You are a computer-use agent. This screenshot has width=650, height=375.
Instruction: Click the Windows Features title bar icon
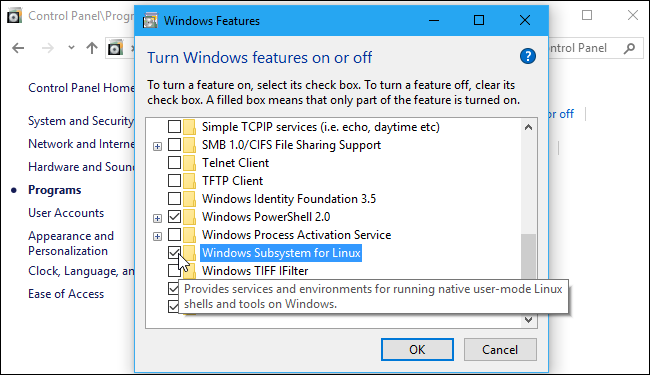[150, 20]
